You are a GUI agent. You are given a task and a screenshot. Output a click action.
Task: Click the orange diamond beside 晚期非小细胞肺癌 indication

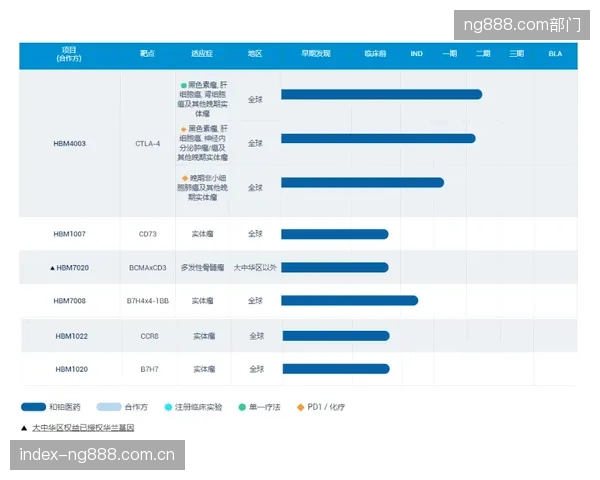(x=185, y=178)
